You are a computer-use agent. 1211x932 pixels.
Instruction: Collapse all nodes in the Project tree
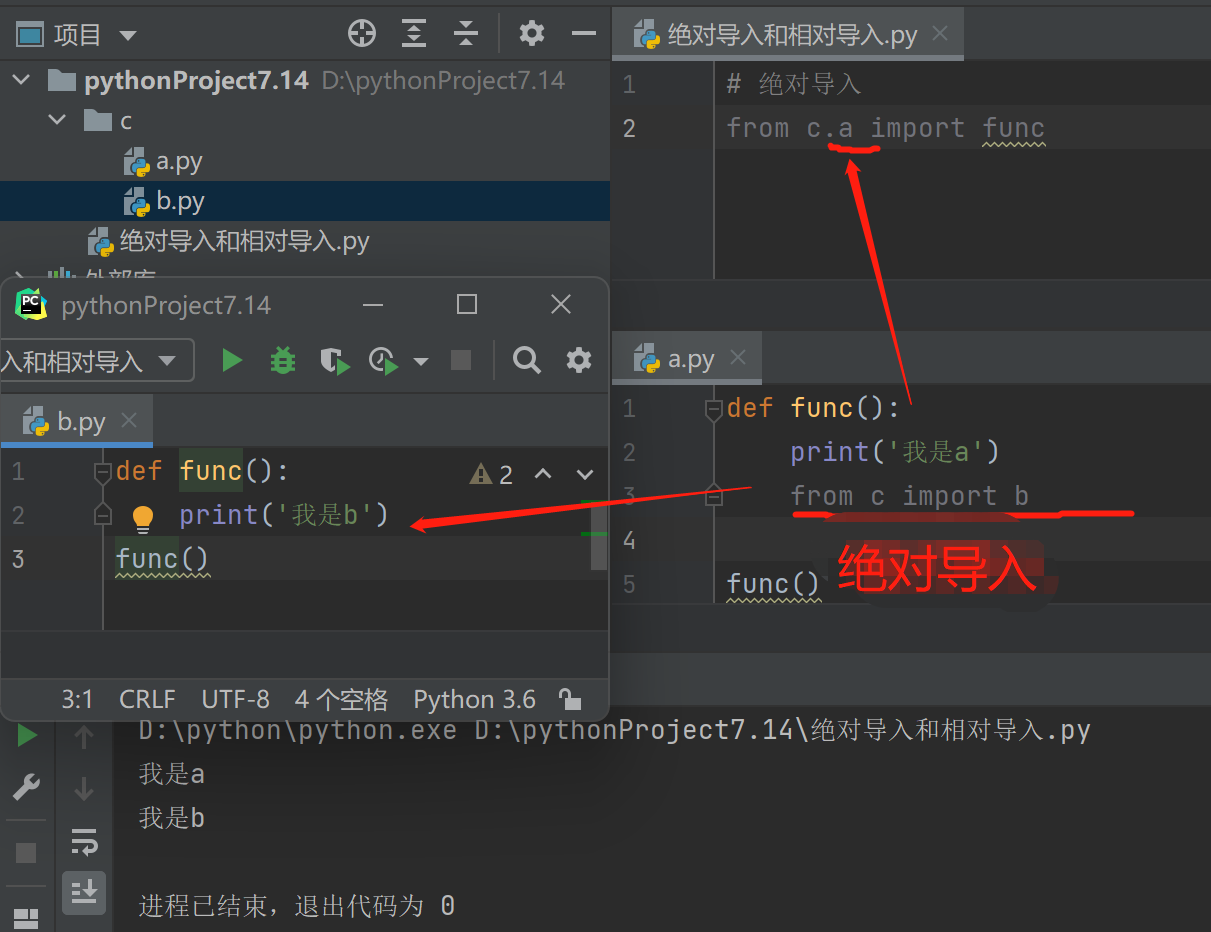click(x=465, y=34)
